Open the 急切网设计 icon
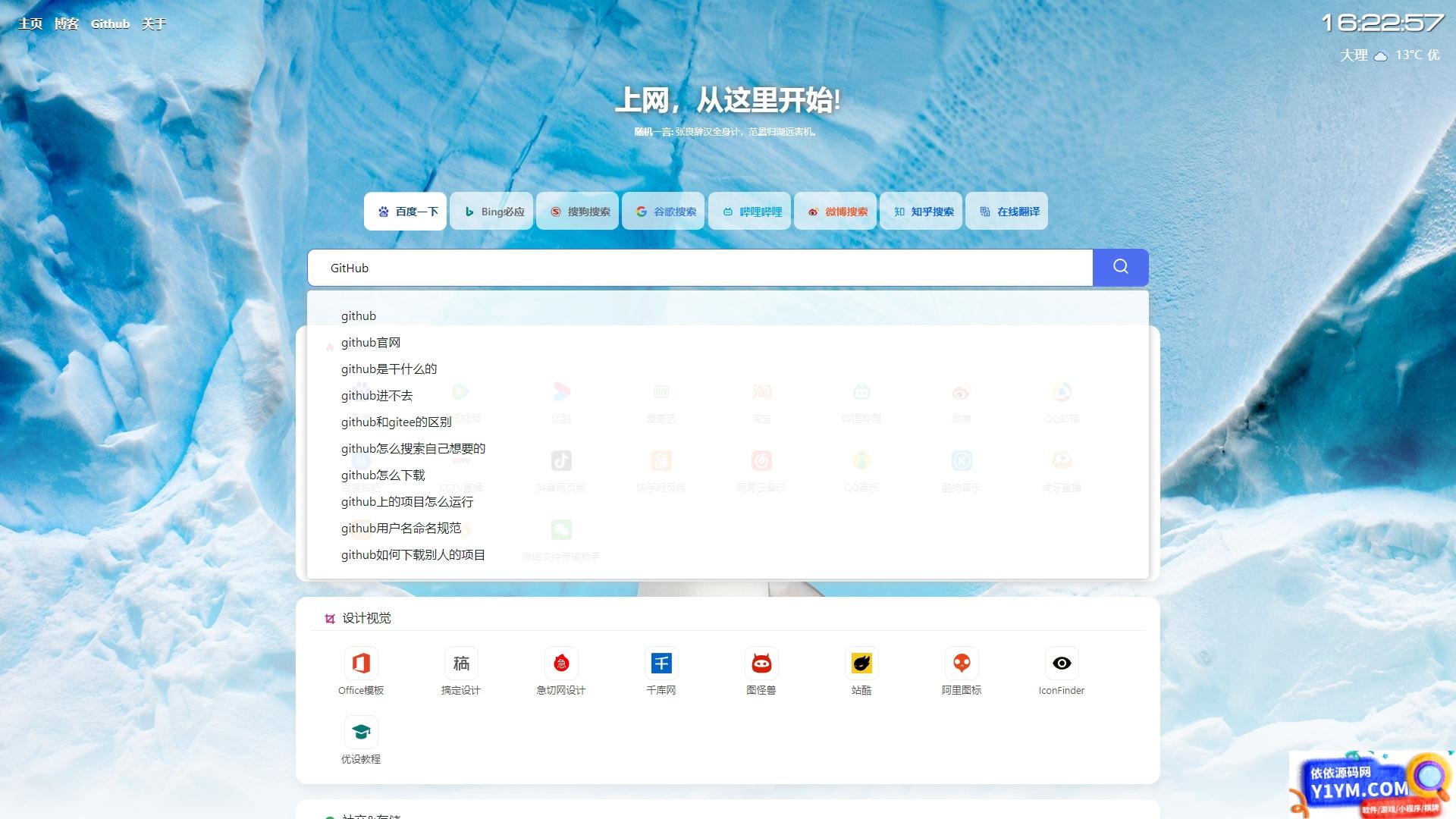 pos(561,664)
